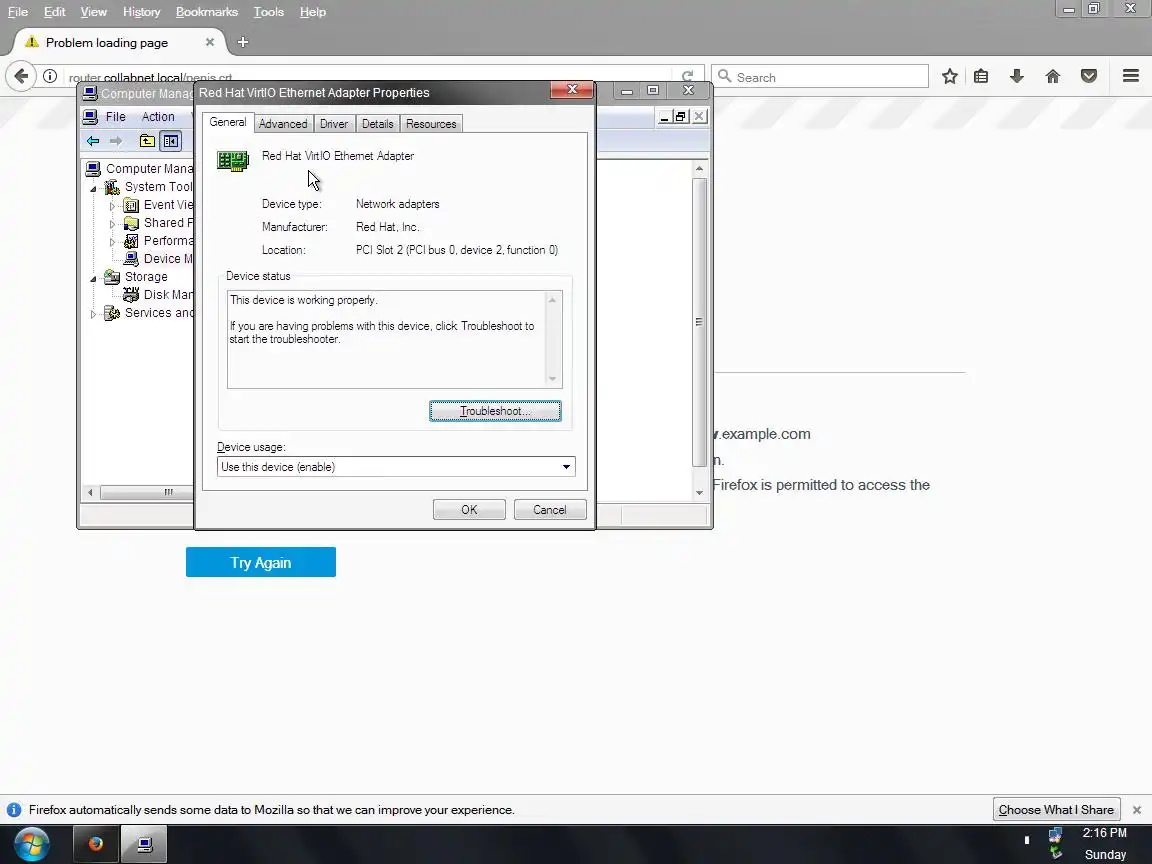
Task: Select Shared Folders icon in tree
Action: 132,223
